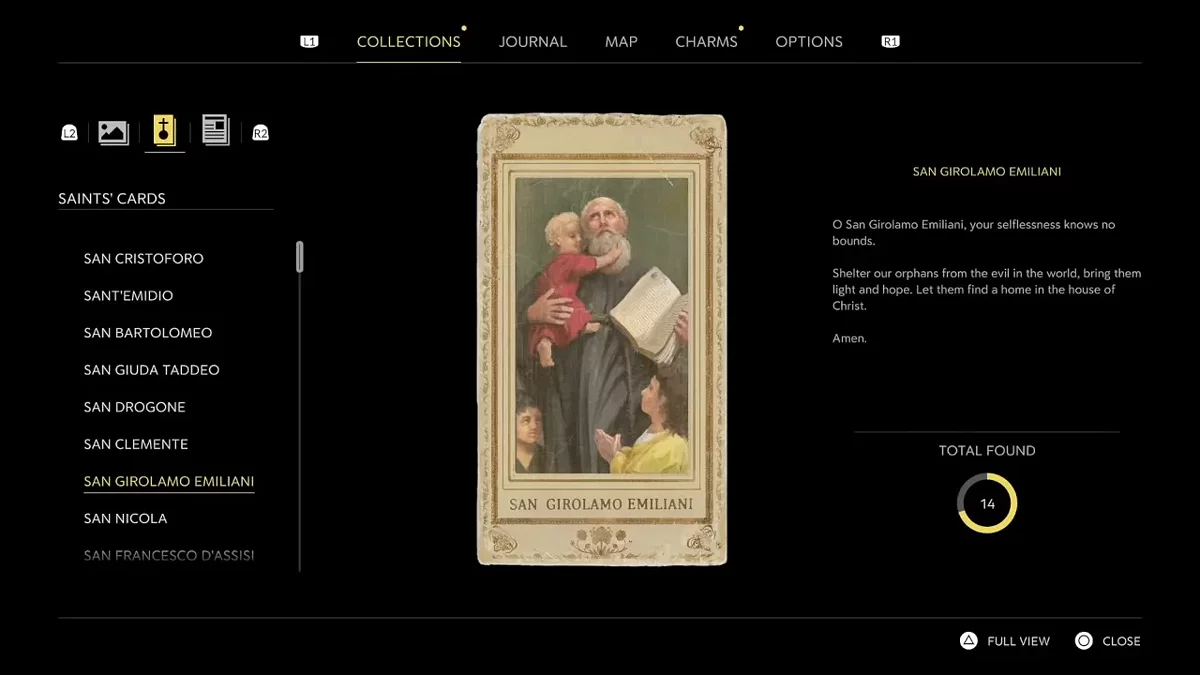Go to the Charms tab
This screenshot has width=1200, height=675.
coord(706,42)
